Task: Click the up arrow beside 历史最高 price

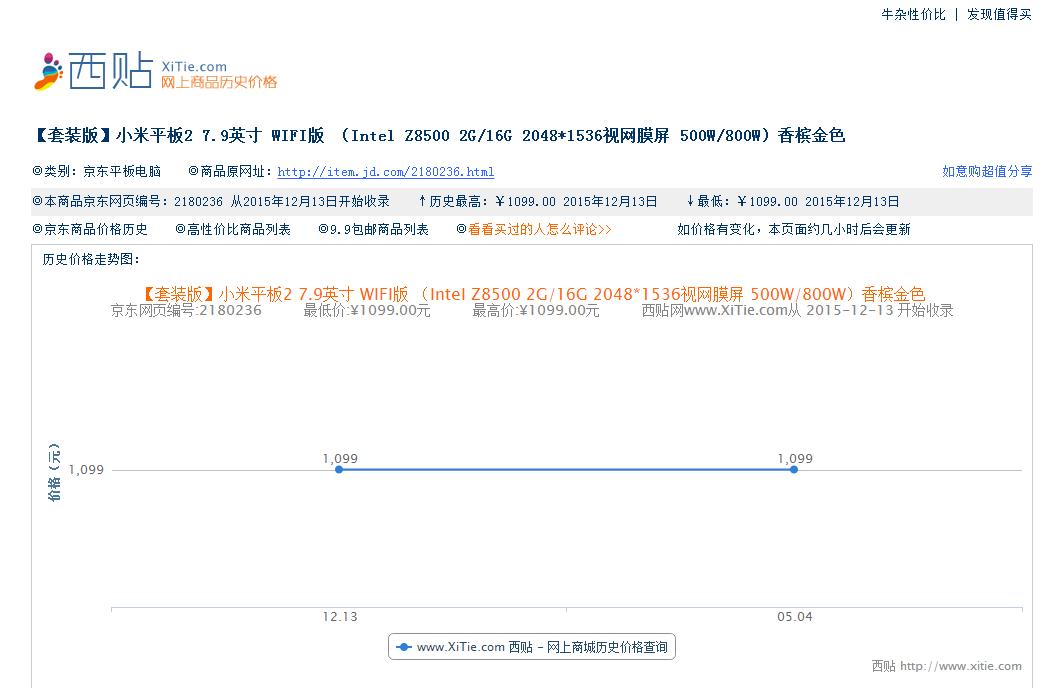Action: (x=424, y=201)
